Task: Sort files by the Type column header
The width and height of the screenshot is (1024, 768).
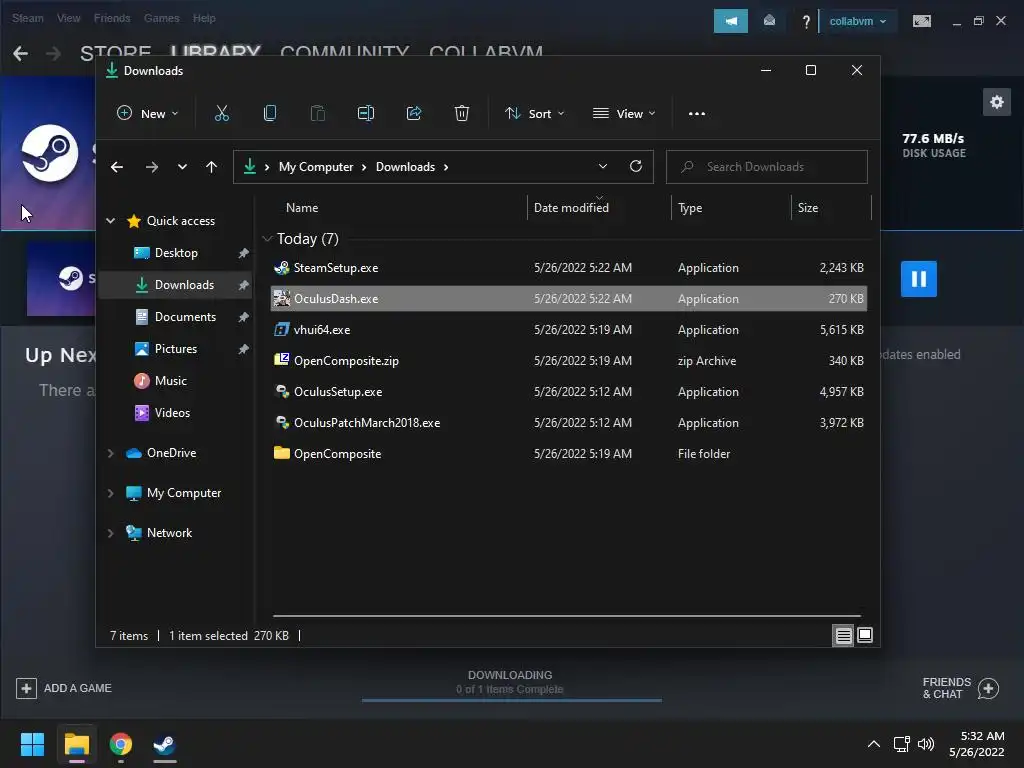Action: [x=690, y=208]
